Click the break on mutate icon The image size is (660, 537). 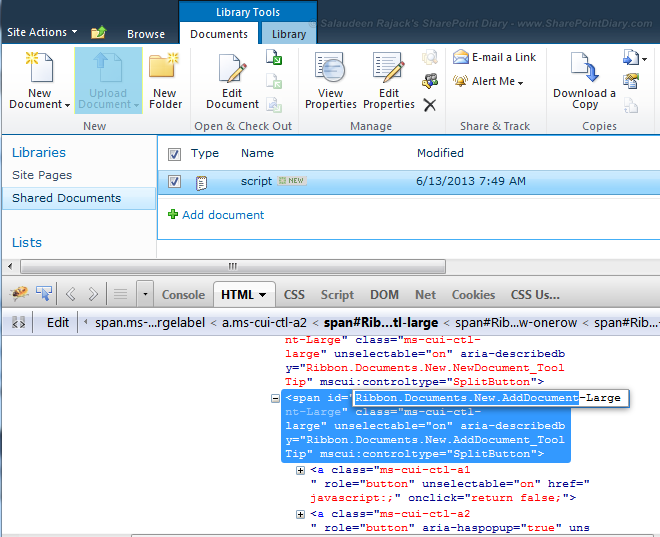pyautogui.click(x=18, y=323)
